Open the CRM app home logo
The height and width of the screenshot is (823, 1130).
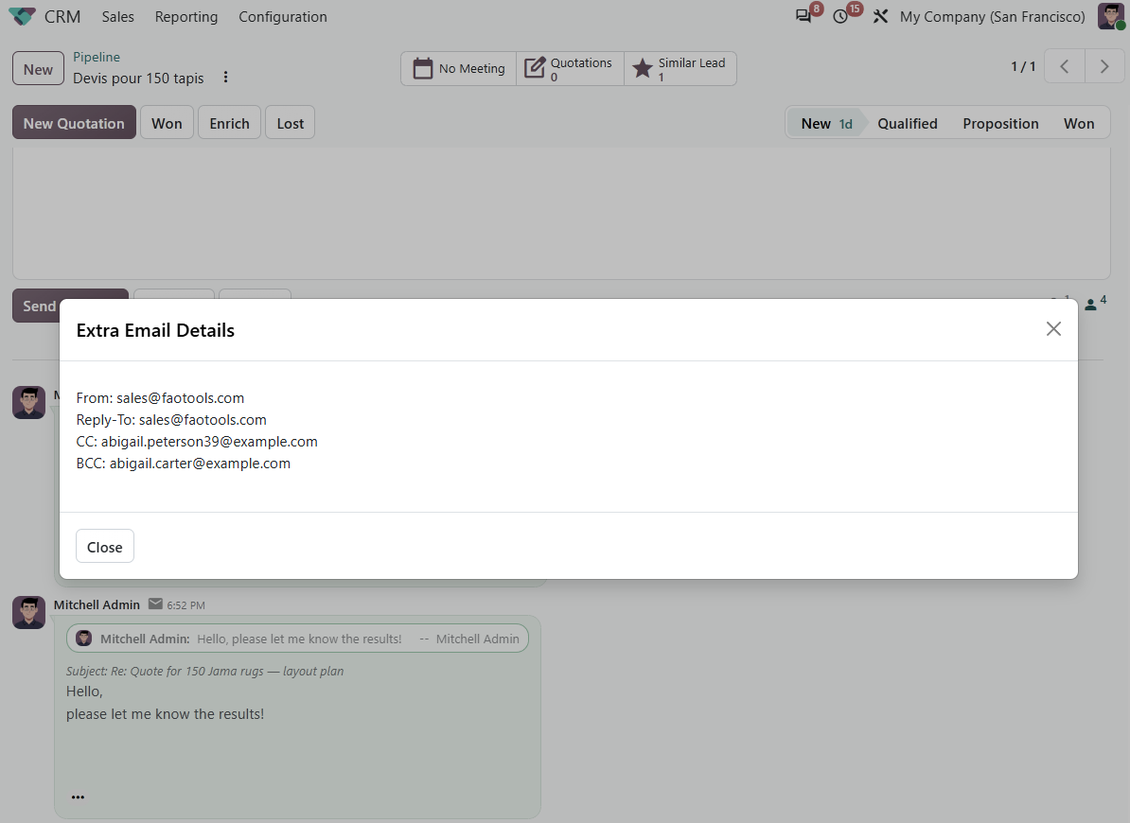(x=22, y=16)
